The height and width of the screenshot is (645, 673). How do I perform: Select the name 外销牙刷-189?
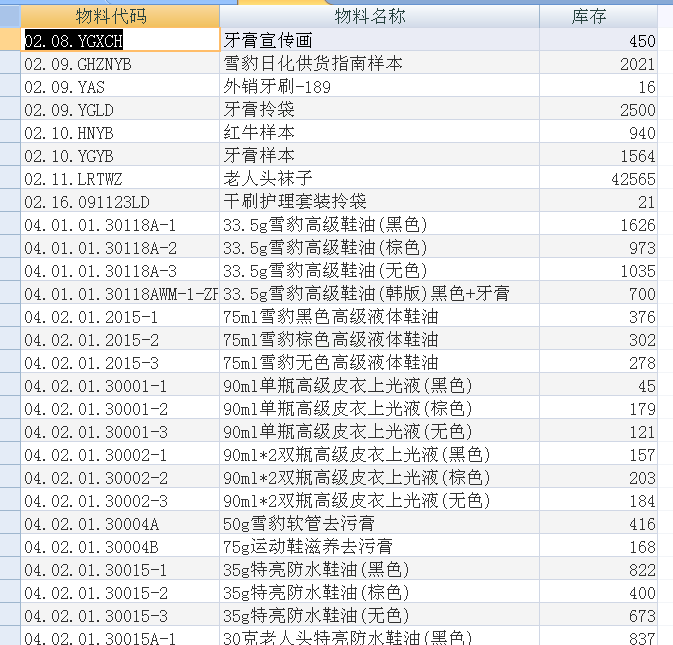pos(379,87)
